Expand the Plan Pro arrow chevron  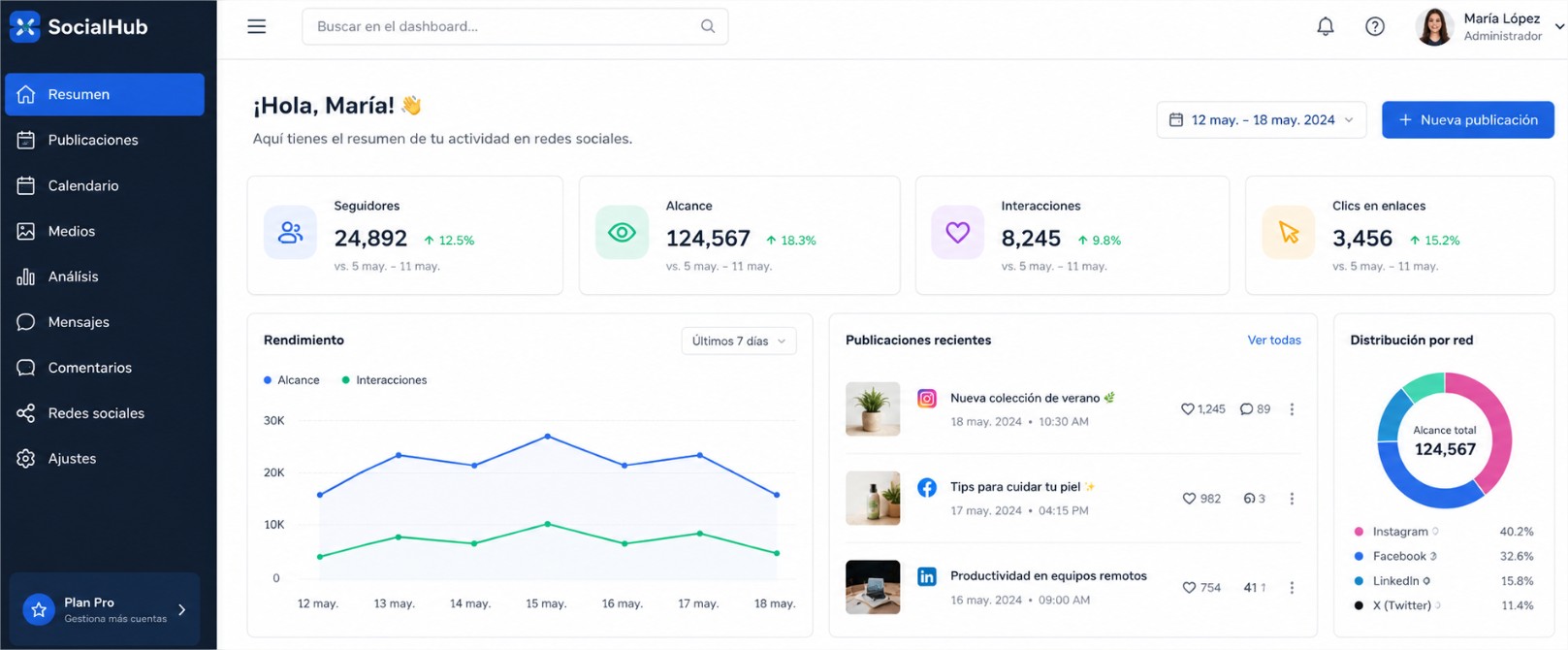click(x=182, y=610)
